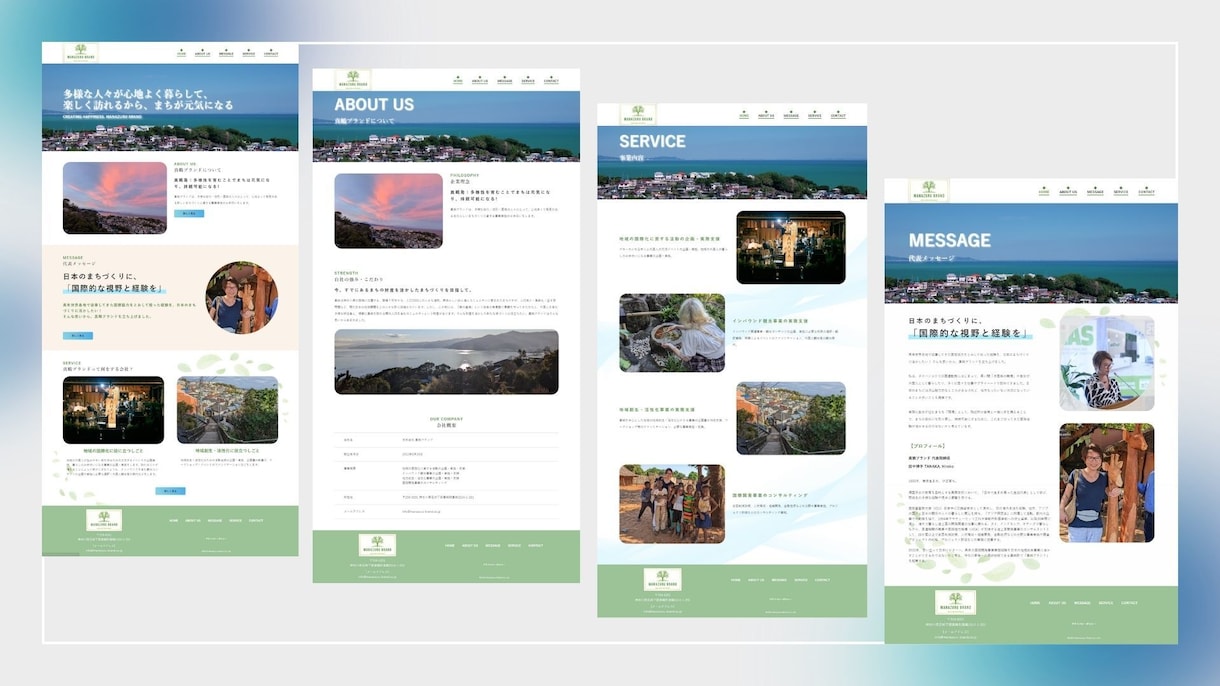The width and height of the screenshot is (1220, 686).
Task: Click the blue button in the home page Message section
Action: click(77, 335)
